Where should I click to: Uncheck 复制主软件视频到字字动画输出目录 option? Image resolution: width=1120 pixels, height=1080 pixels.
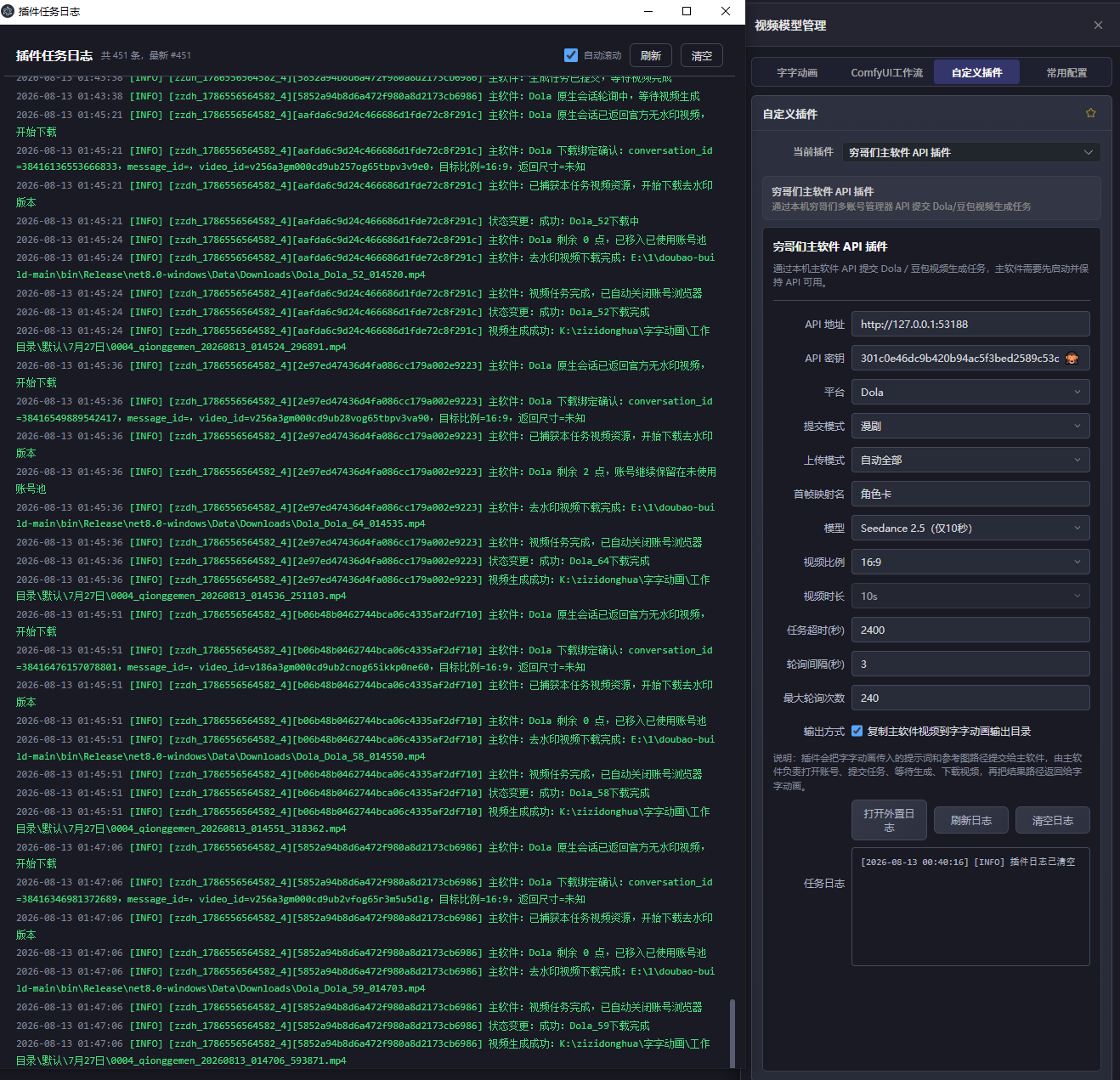click(857, 731)
